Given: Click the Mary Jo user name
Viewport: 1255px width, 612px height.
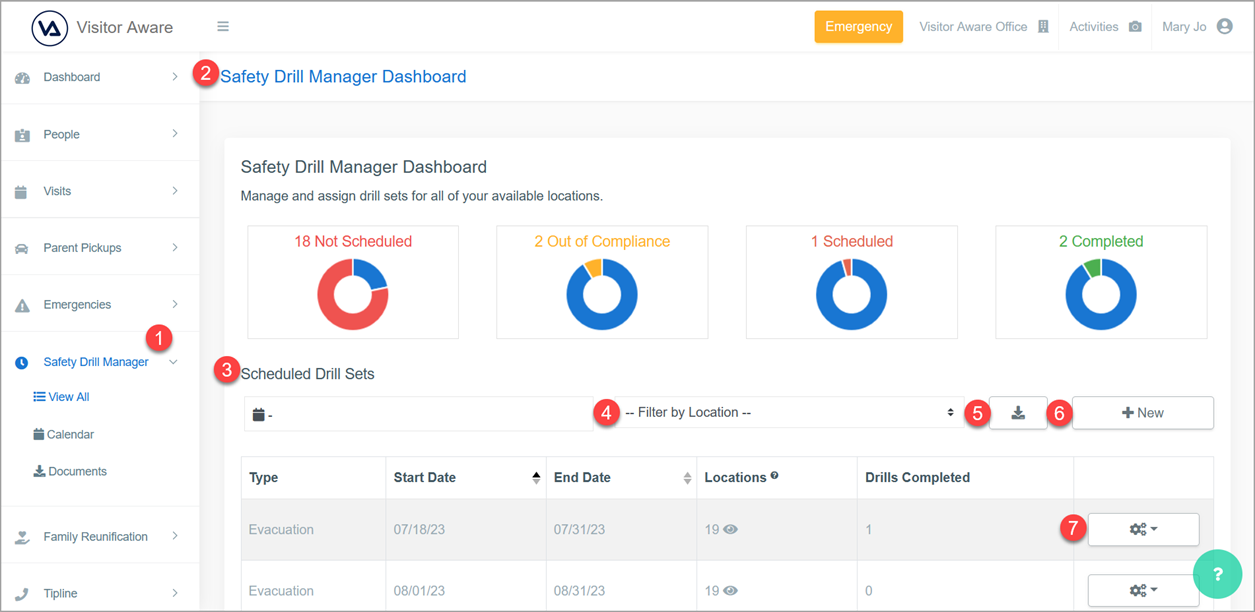Looking at the screenshot, I should click(x=1184, y=27).
